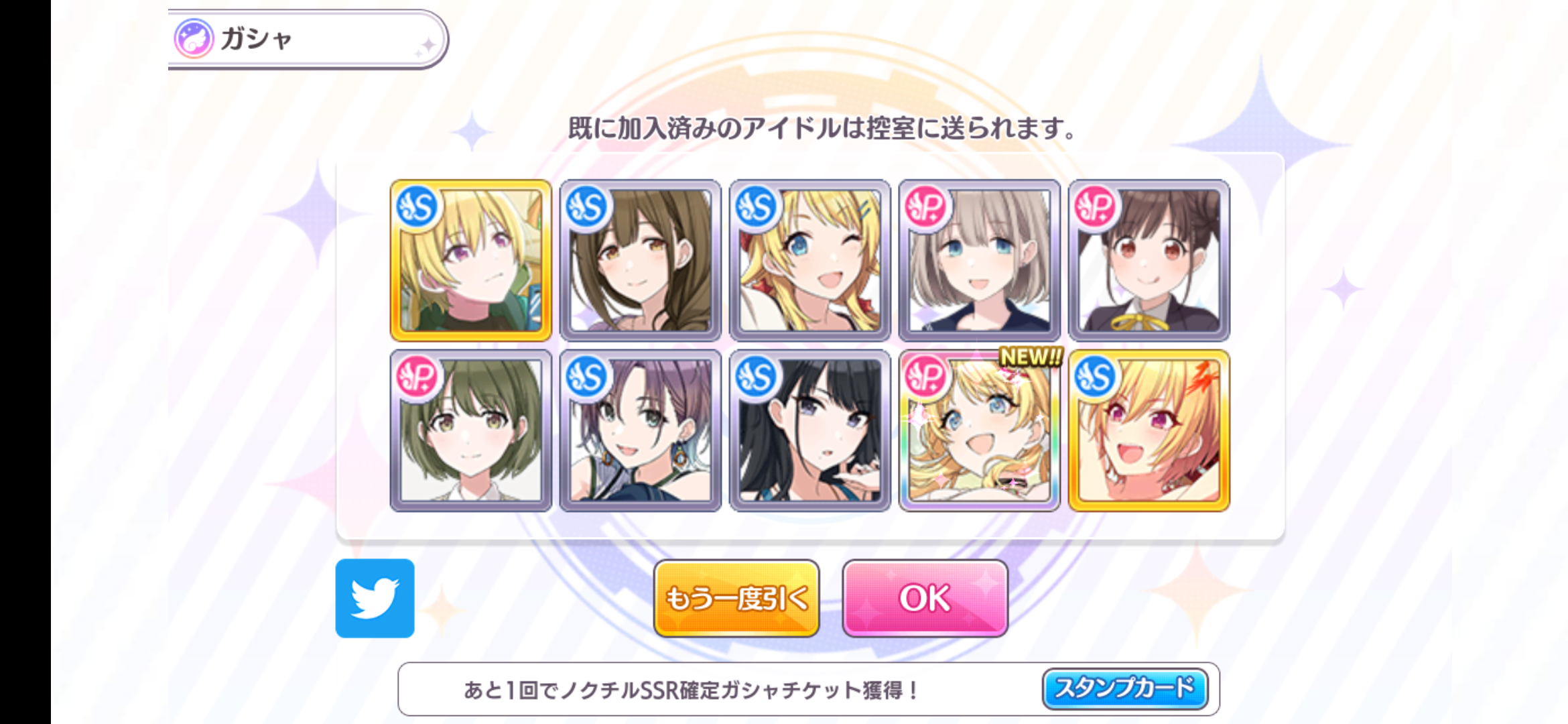
Task: Tap the pink OK button
Action: point(925,598)
